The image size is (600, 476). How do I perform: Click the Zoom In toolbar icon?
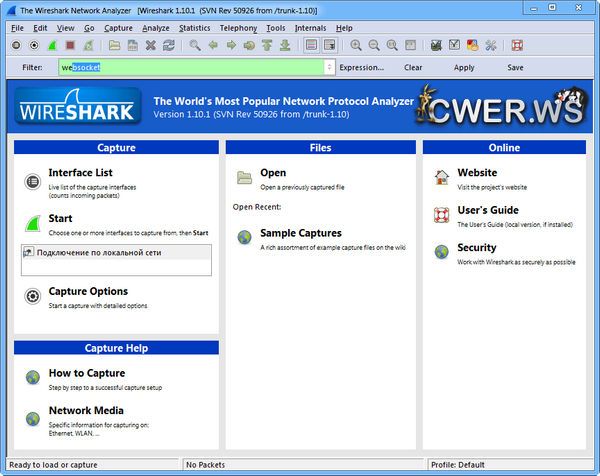coord(355,45)
